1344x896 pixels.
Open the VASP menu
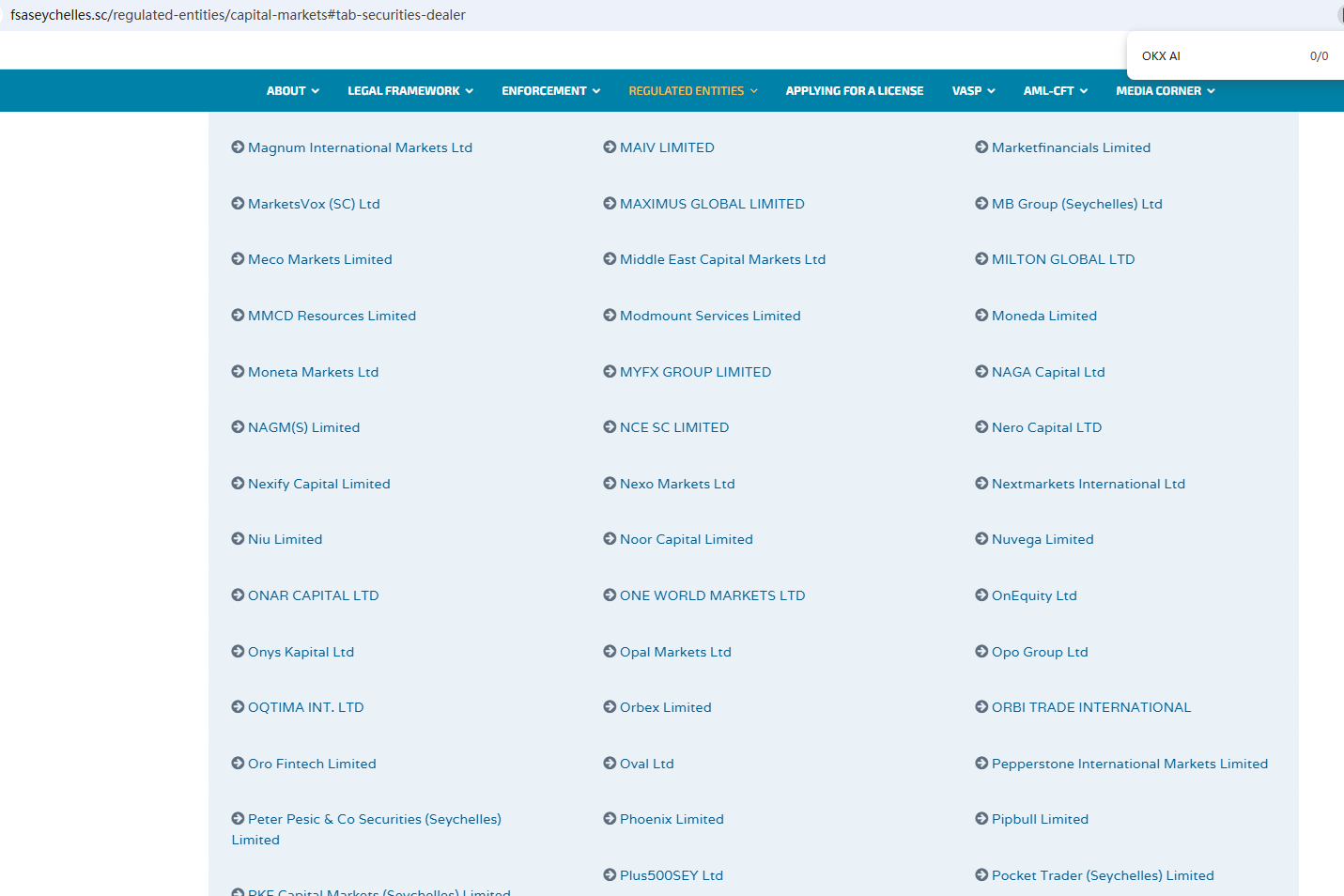(x=973, y=91)
